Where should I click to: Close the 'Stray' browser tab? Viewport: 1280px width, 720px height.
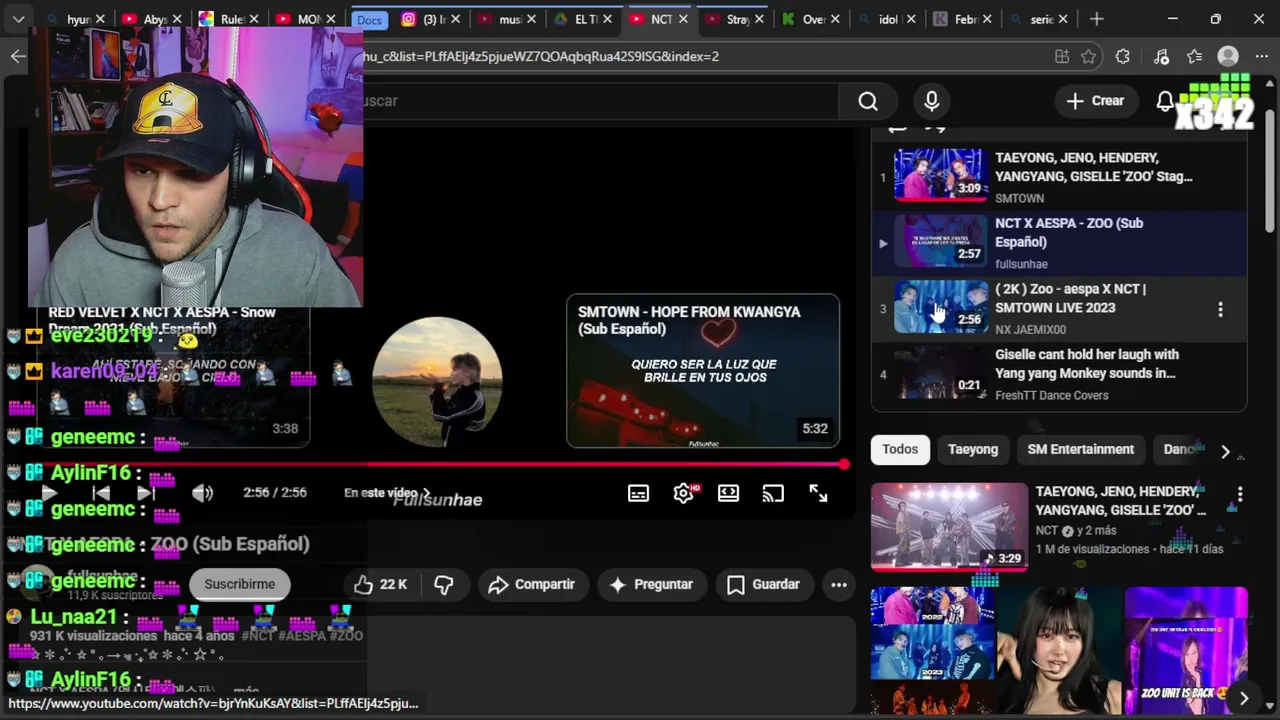760,19
